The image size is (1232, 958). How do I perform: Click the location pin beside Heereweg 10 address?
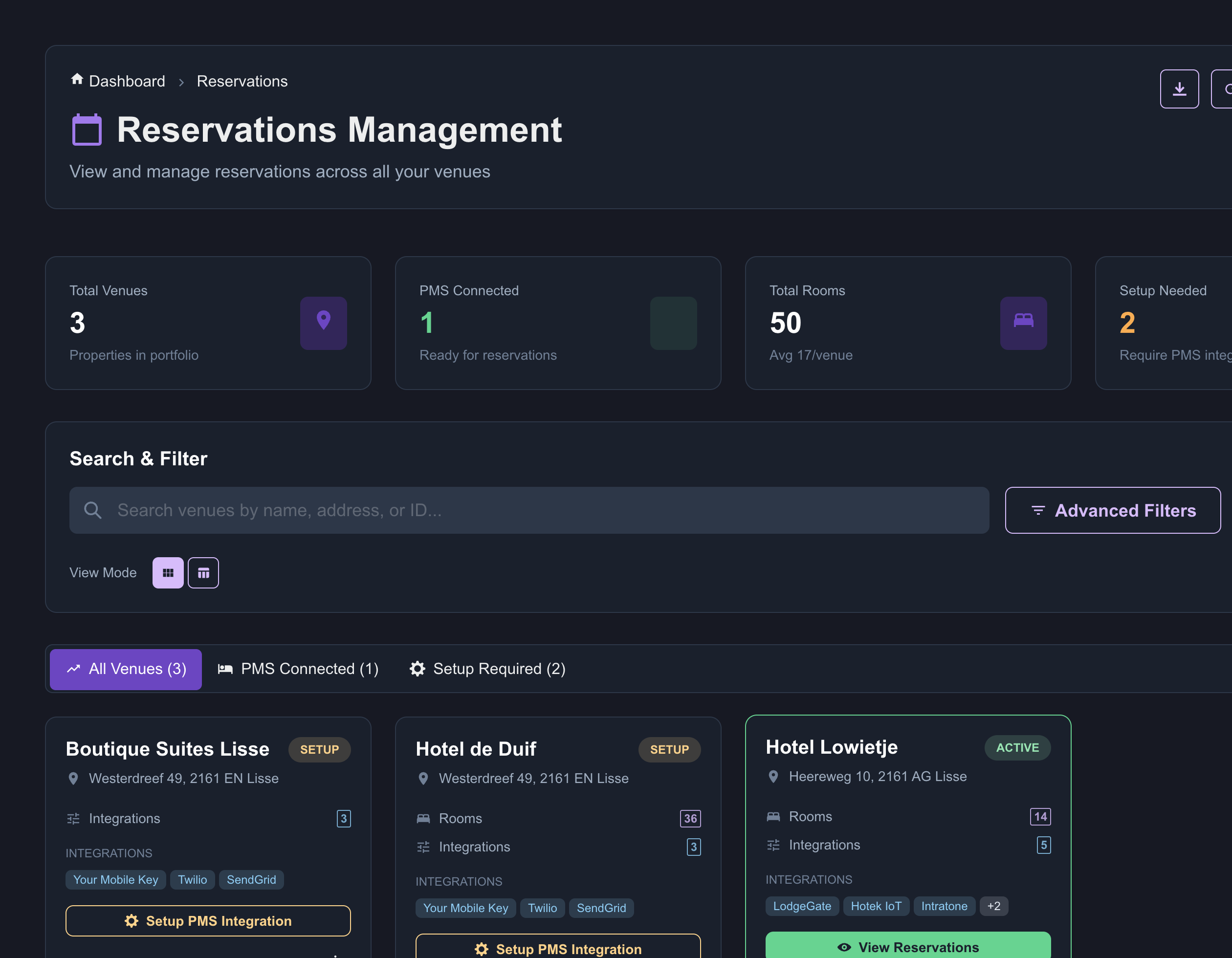pyautogui.click(x=773, y=777)
